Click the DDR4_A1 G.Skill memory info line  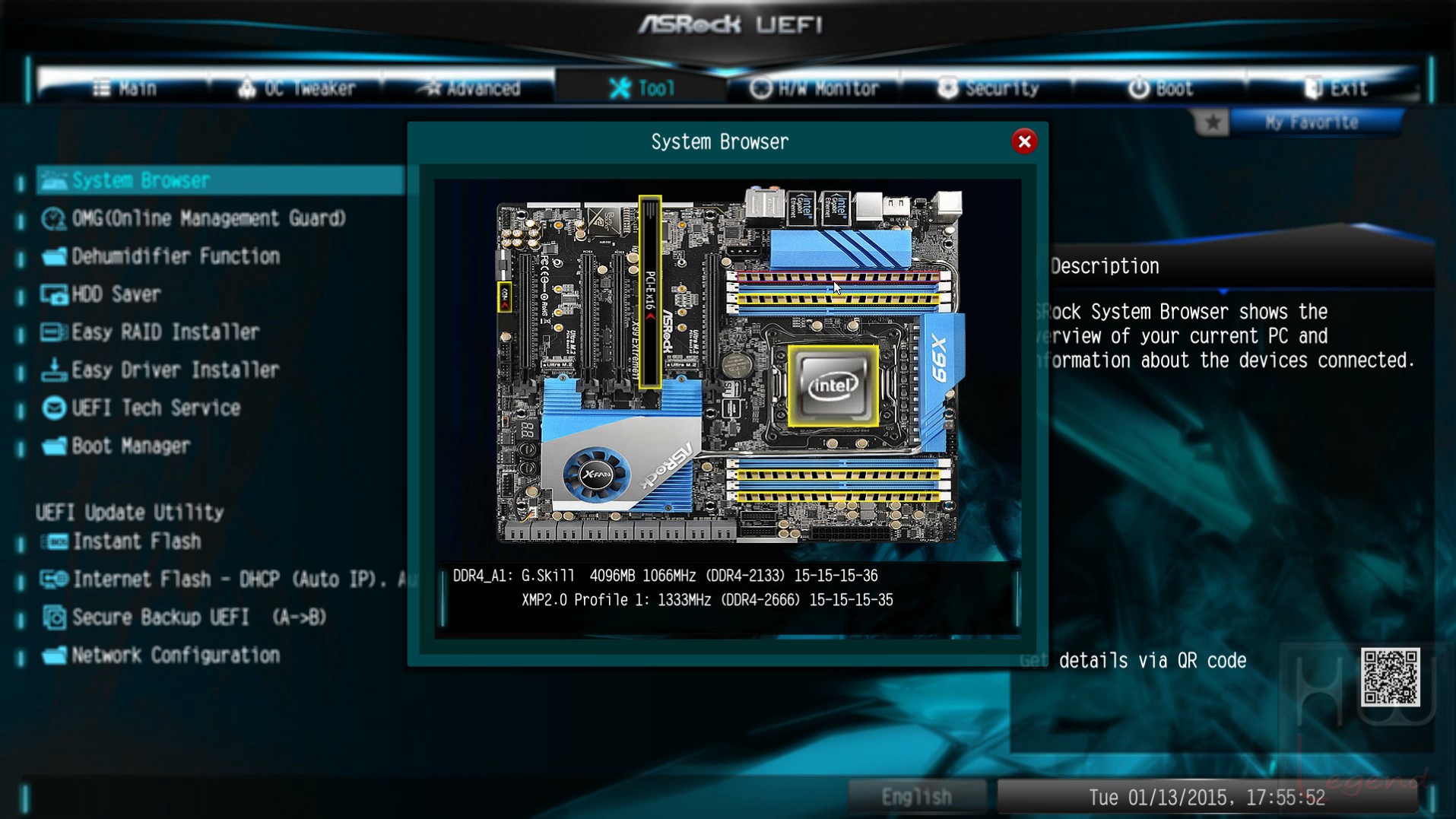pos(665,576)
